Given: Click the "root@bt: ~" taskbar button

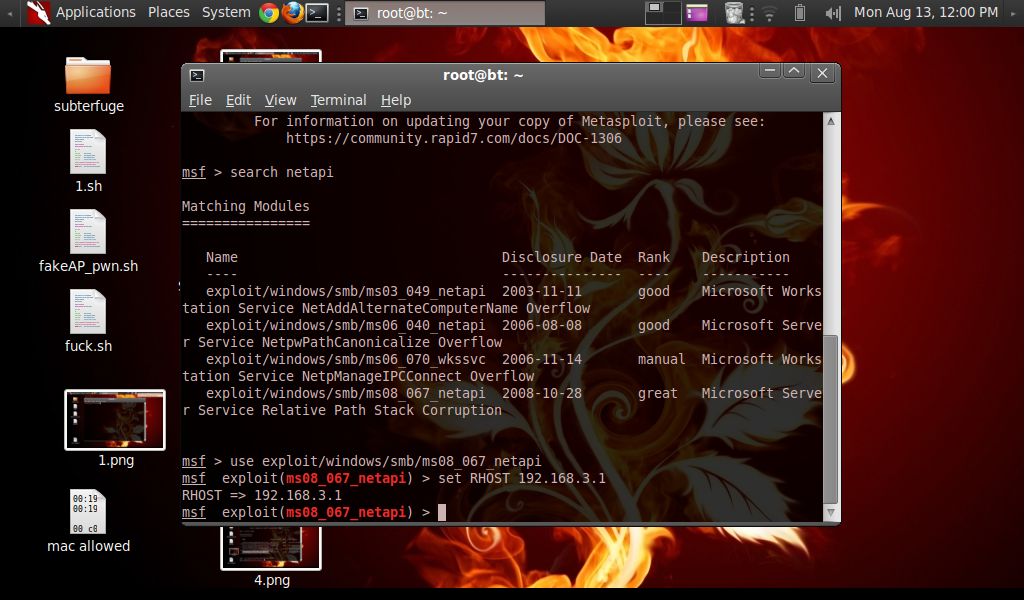Looking at the screenshot, I should (x=445, y=13).
